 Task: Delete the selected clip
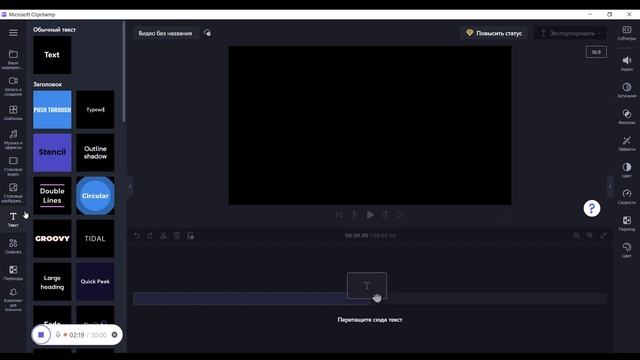pos(177,236)
